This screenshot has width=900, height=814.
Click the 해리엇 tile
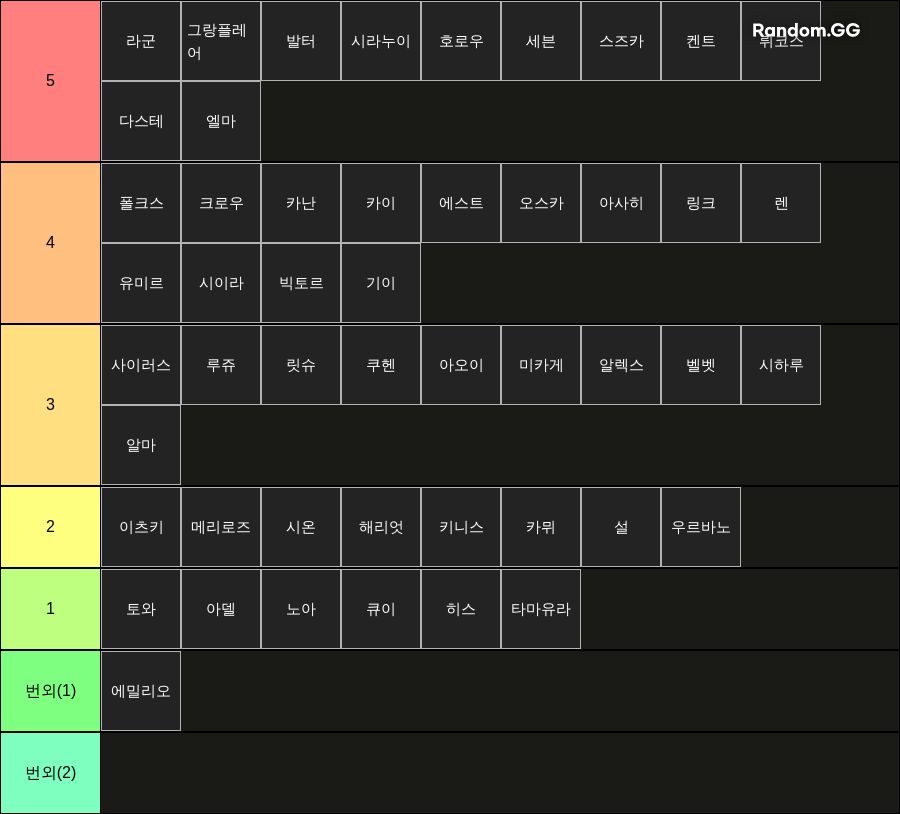click(381, 527)
